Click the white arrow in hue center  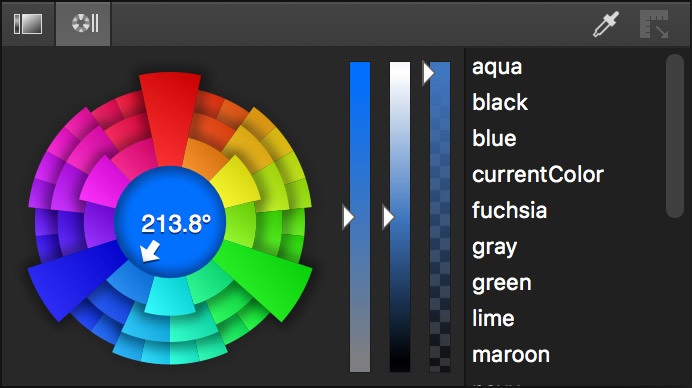pyautogui.click(x=150, y=251)
